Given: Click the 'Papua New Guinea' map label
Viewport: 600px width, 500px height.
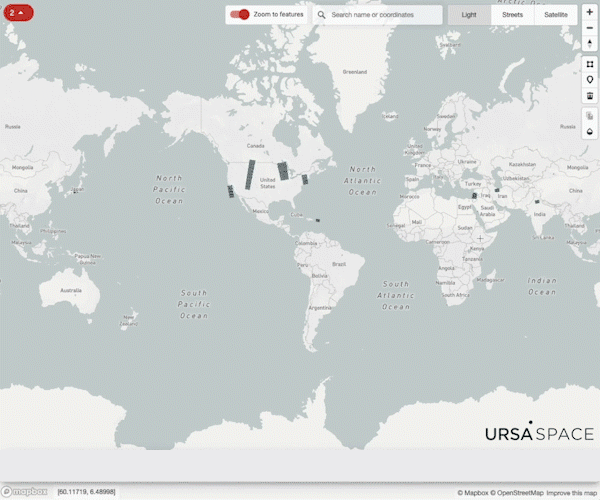Looking at the screenshot, I should click(x=88, y=259).
